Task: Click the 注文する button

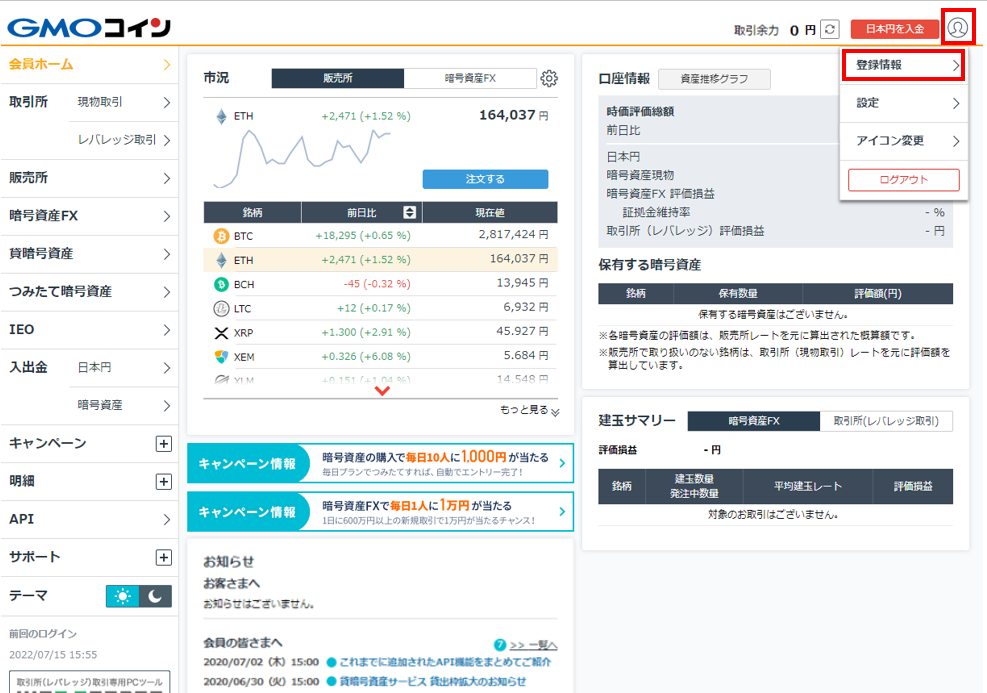Action: pos(485,179)
